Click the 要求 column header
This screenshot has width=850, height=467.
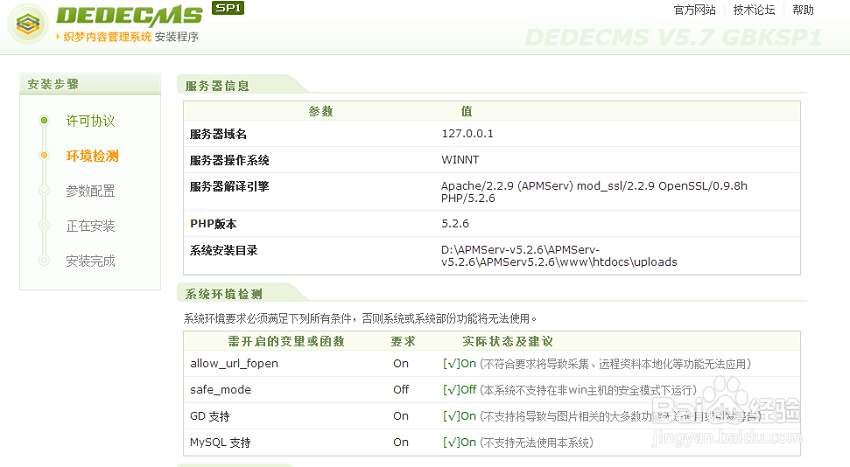tap(403, 341)
